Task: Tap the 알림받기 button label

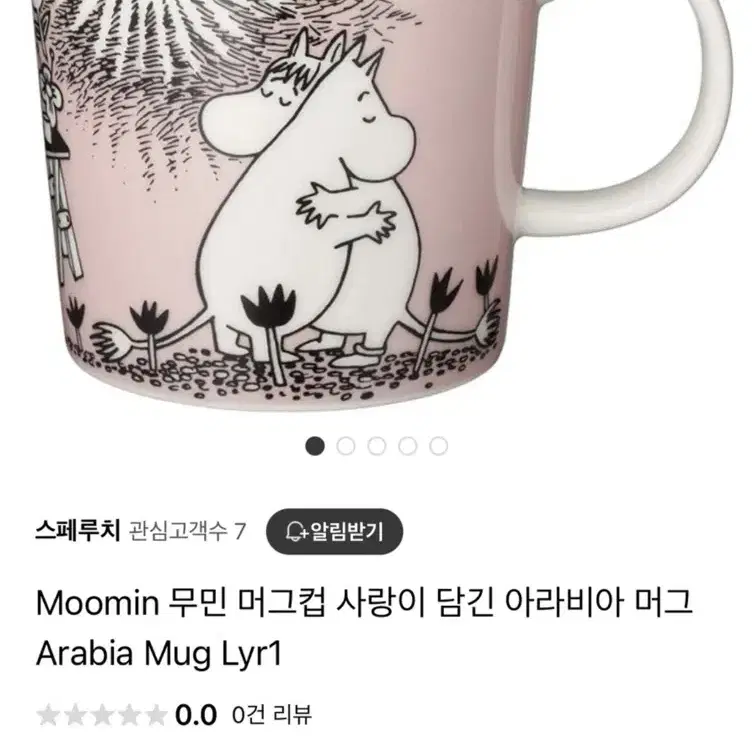Action: pyautogui.click(x=347, y=531)
